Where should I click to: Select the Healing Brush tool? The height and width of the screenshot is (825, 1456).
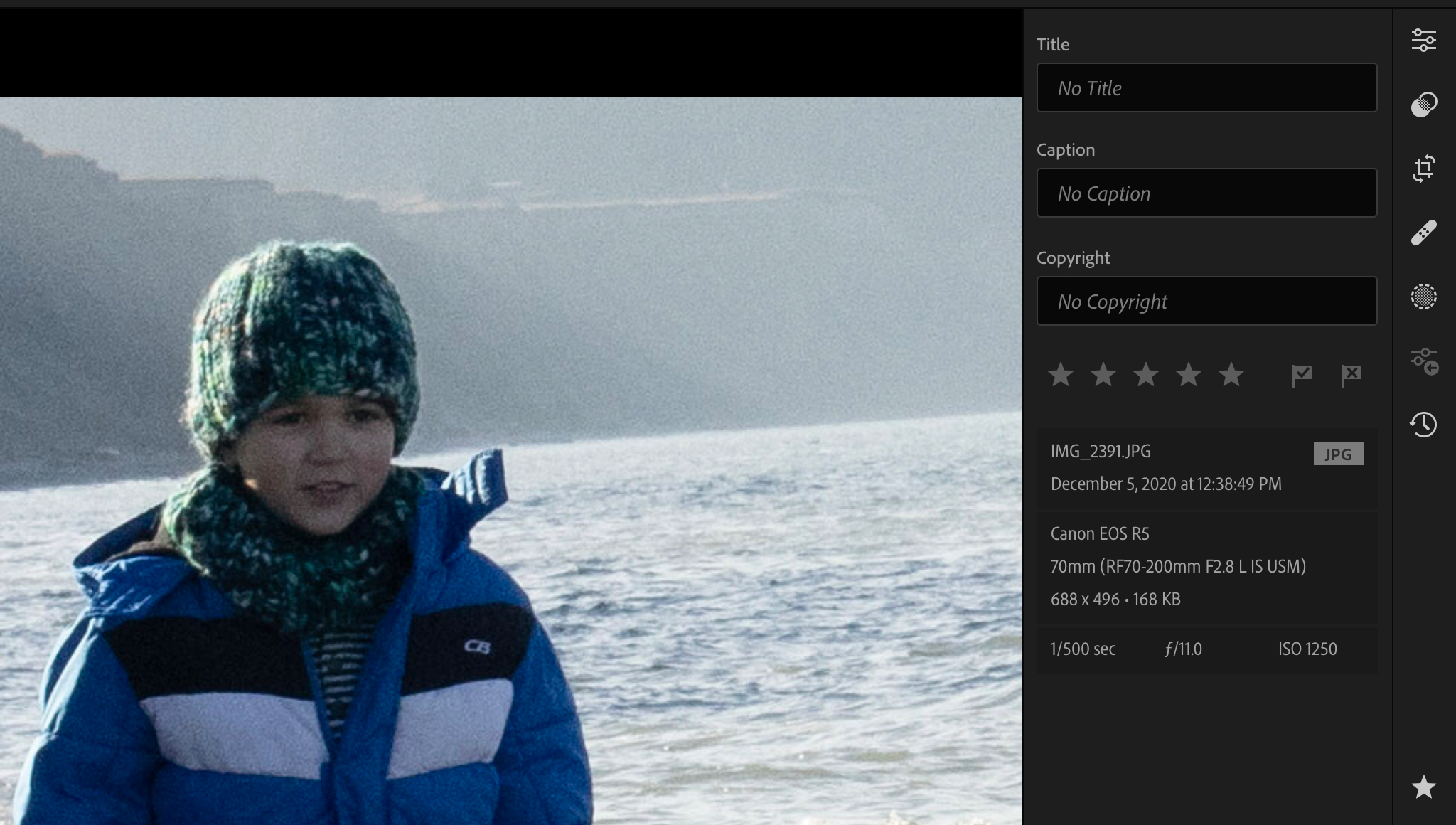point(1423,233)
